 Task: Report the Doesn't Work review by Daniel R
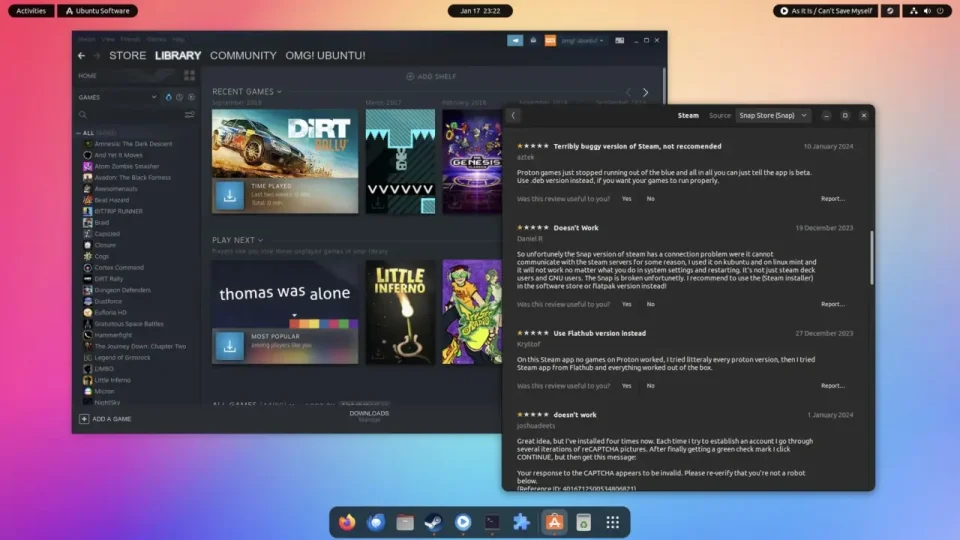pos(833,304)
